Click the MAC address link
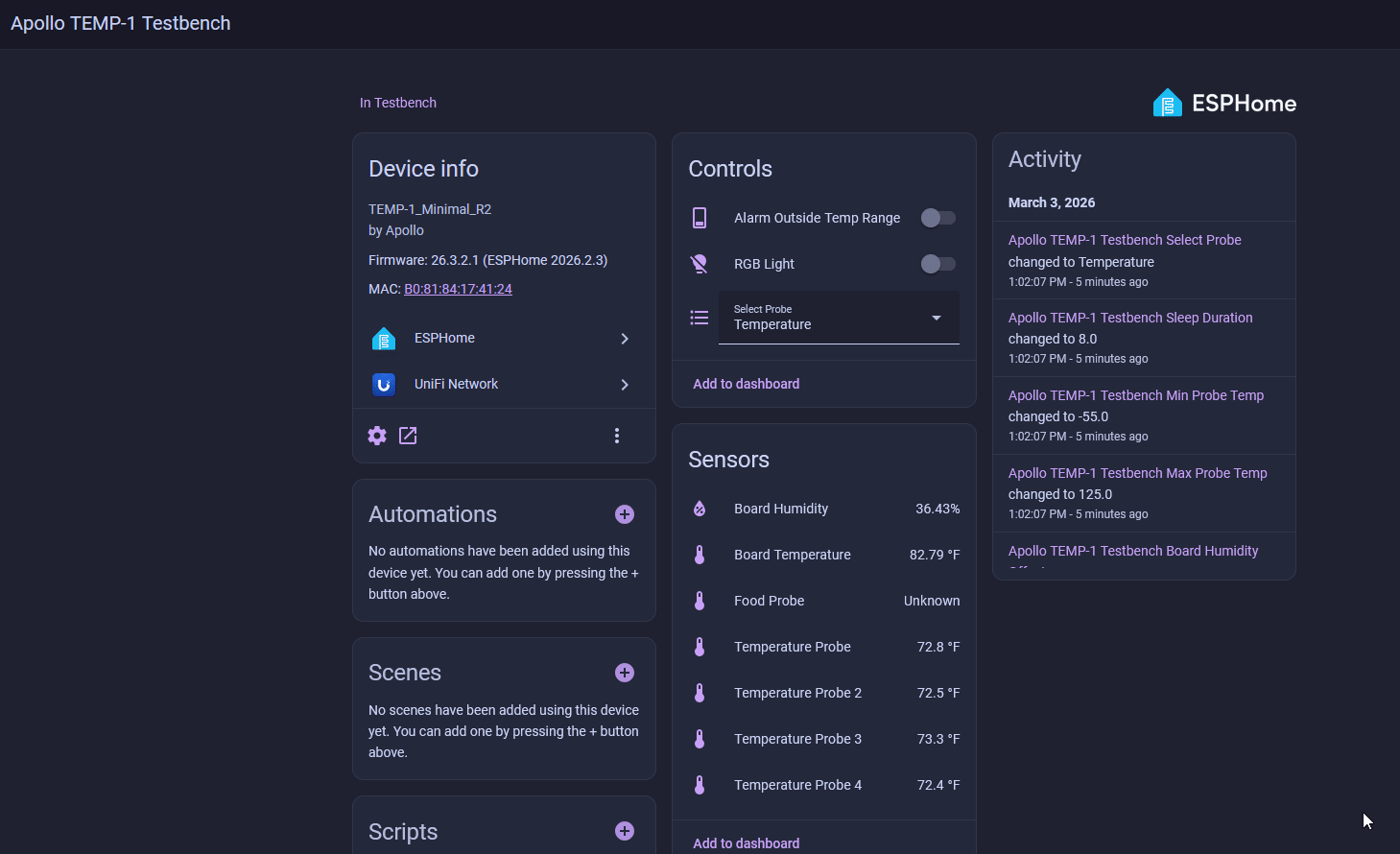 pos(458,289)
